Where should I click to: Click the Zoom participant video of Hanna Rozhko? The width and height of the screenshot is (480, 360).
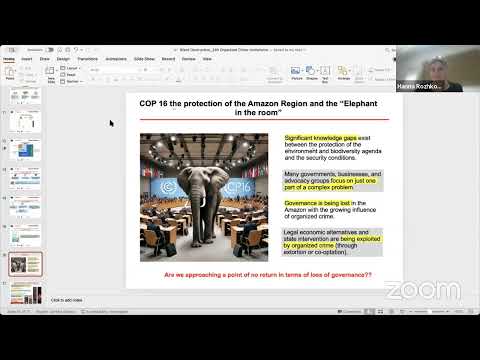438,69
